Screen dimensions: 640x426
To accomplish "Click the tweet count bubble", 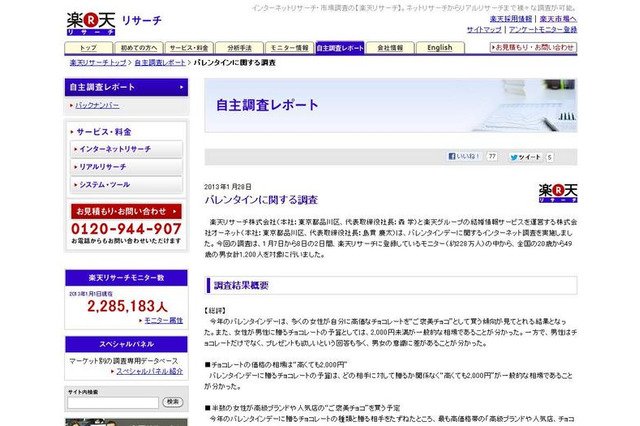I will (x=549, y=157).
